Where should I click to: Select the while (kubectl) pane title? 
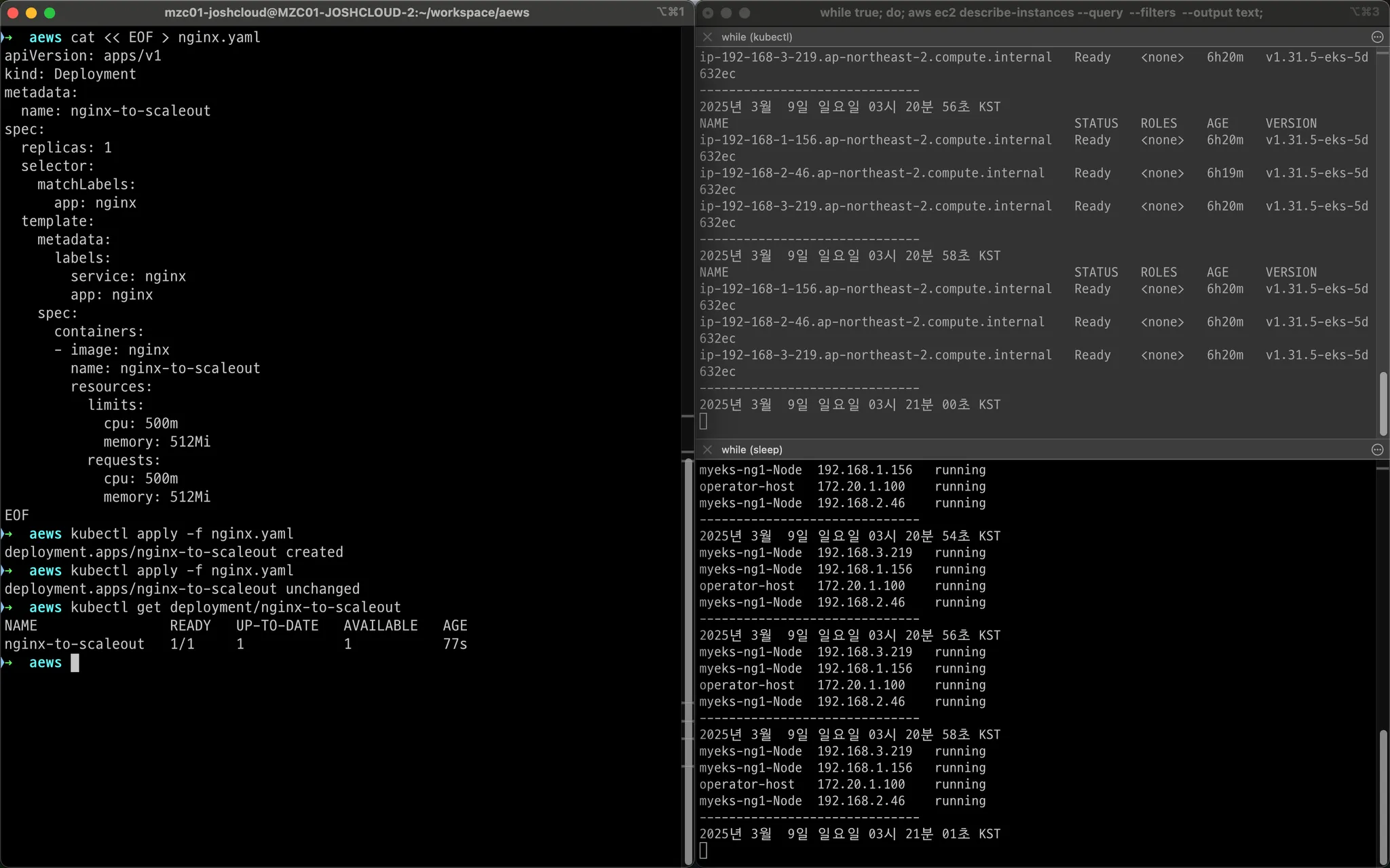(x=756, y=37)
